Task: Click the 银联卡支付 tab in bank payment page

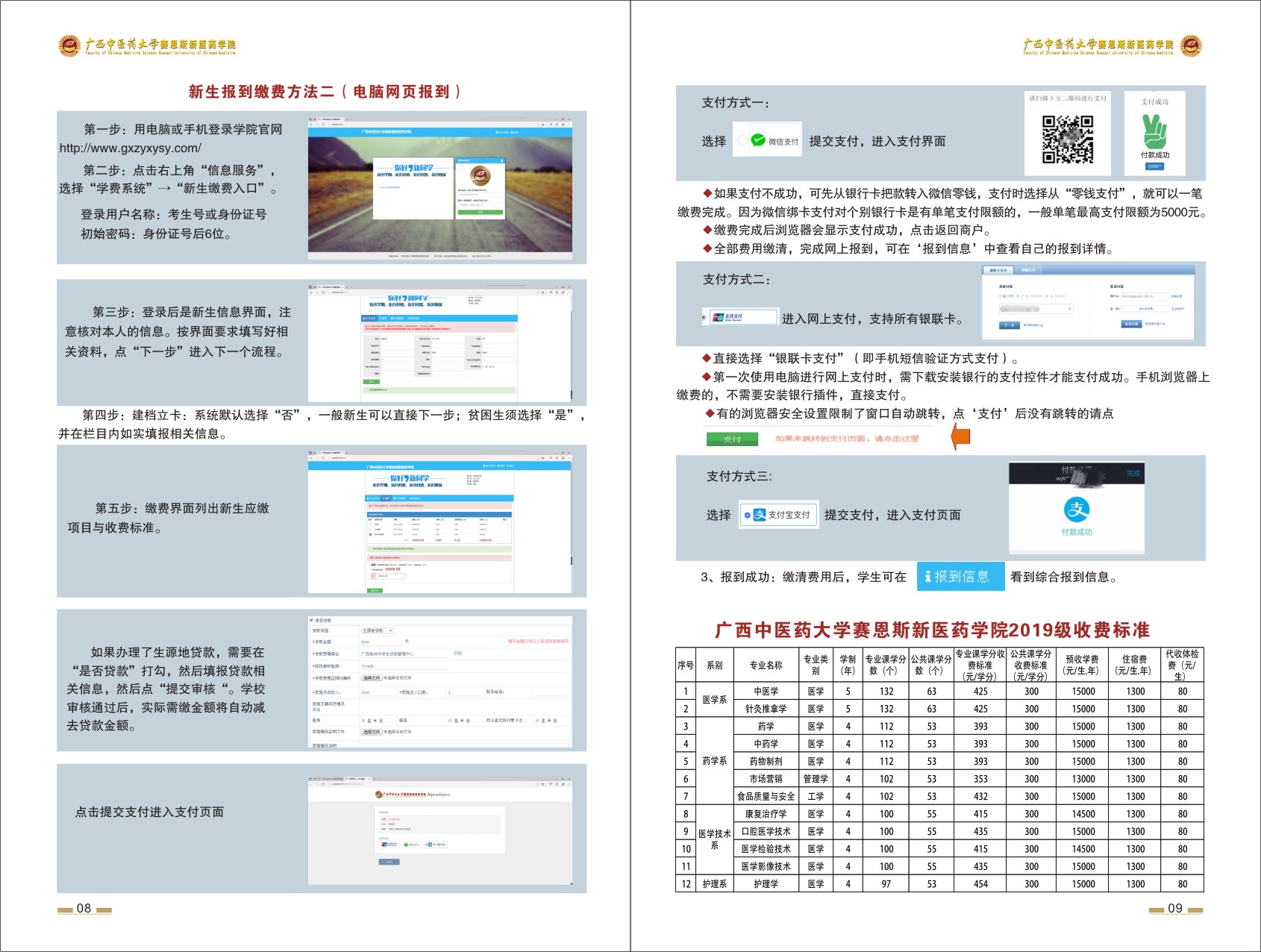Action: (x=998, y=270)
